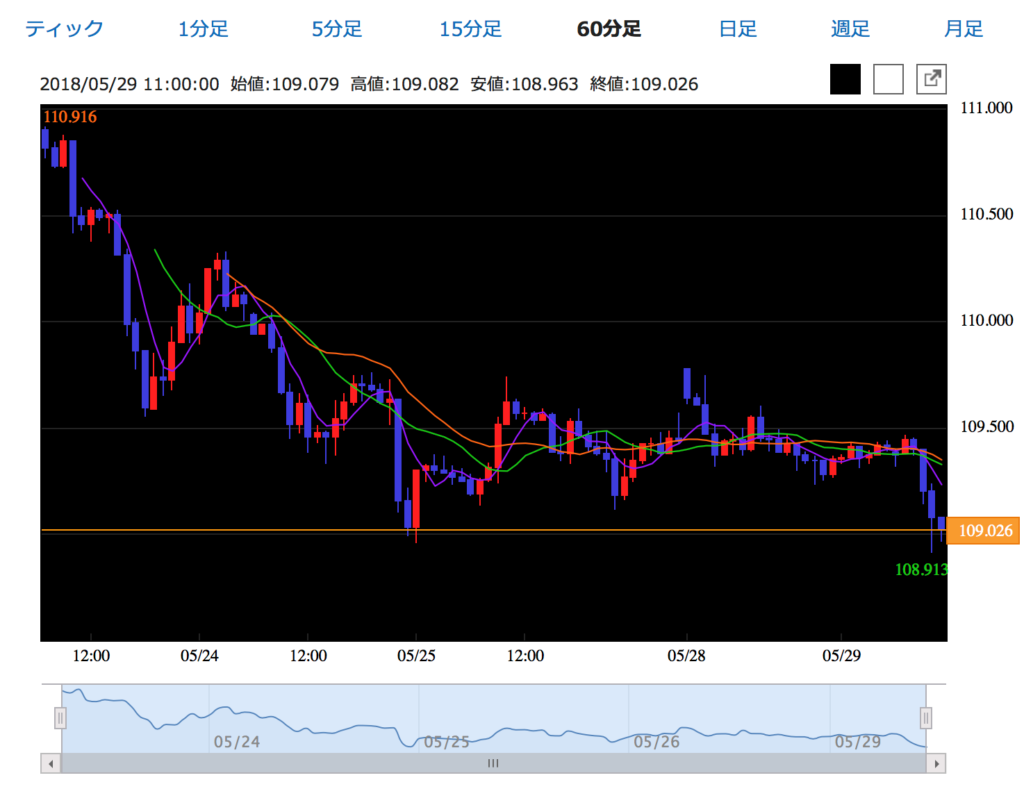Switch to the 日足 daily tab
This screenshot has height=789, width=1024.
737,29
